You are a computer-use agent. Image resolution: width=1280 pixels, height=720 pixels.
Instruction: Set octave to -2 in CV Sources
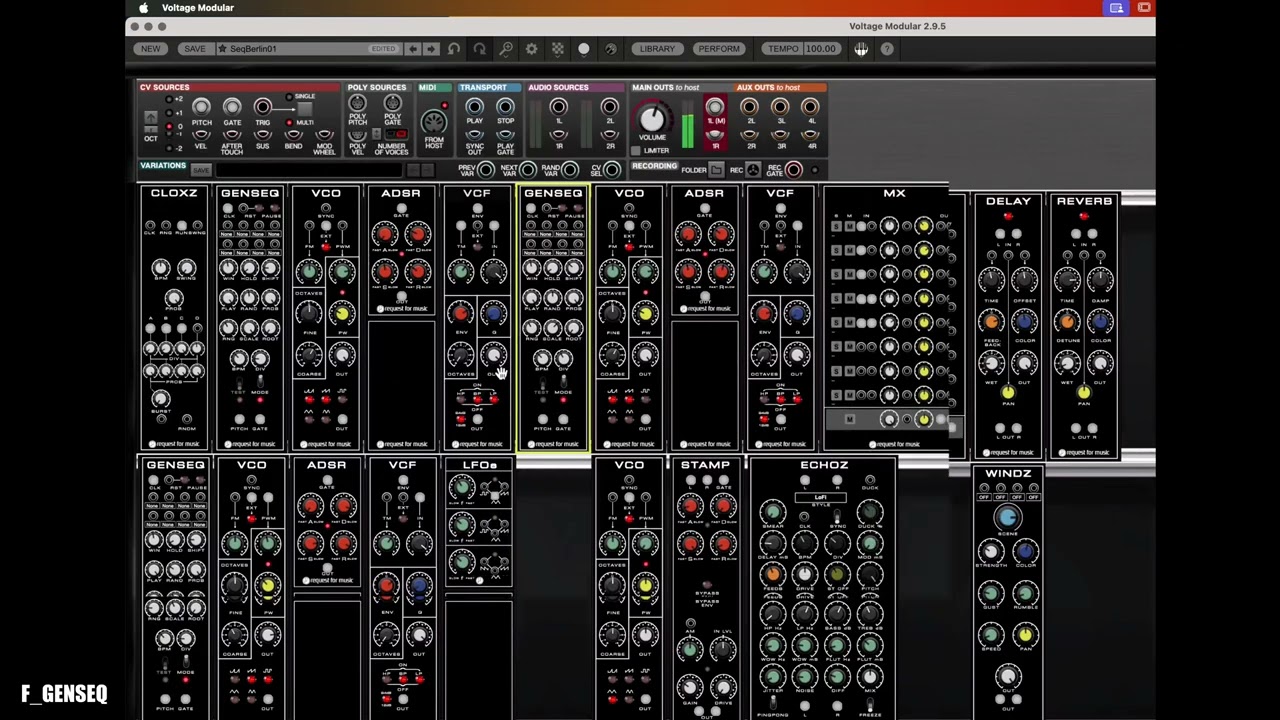(169, 148)
